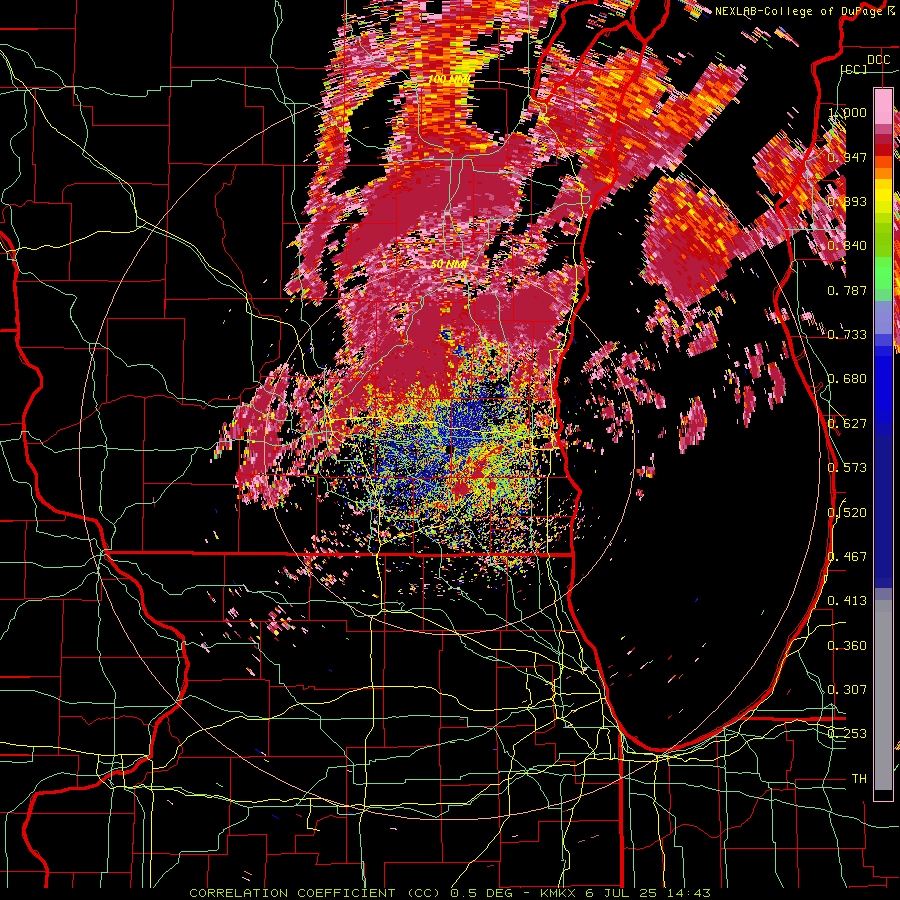Select the 0.893 scale value
This screenshot has width=900, height=900.
[x=847, y=201]
